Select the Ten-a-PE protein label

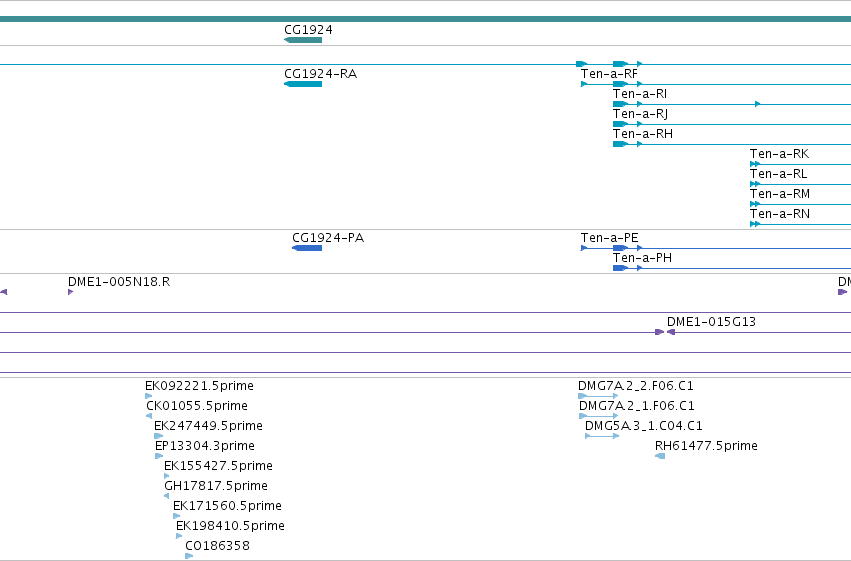(x=609, y=237)
